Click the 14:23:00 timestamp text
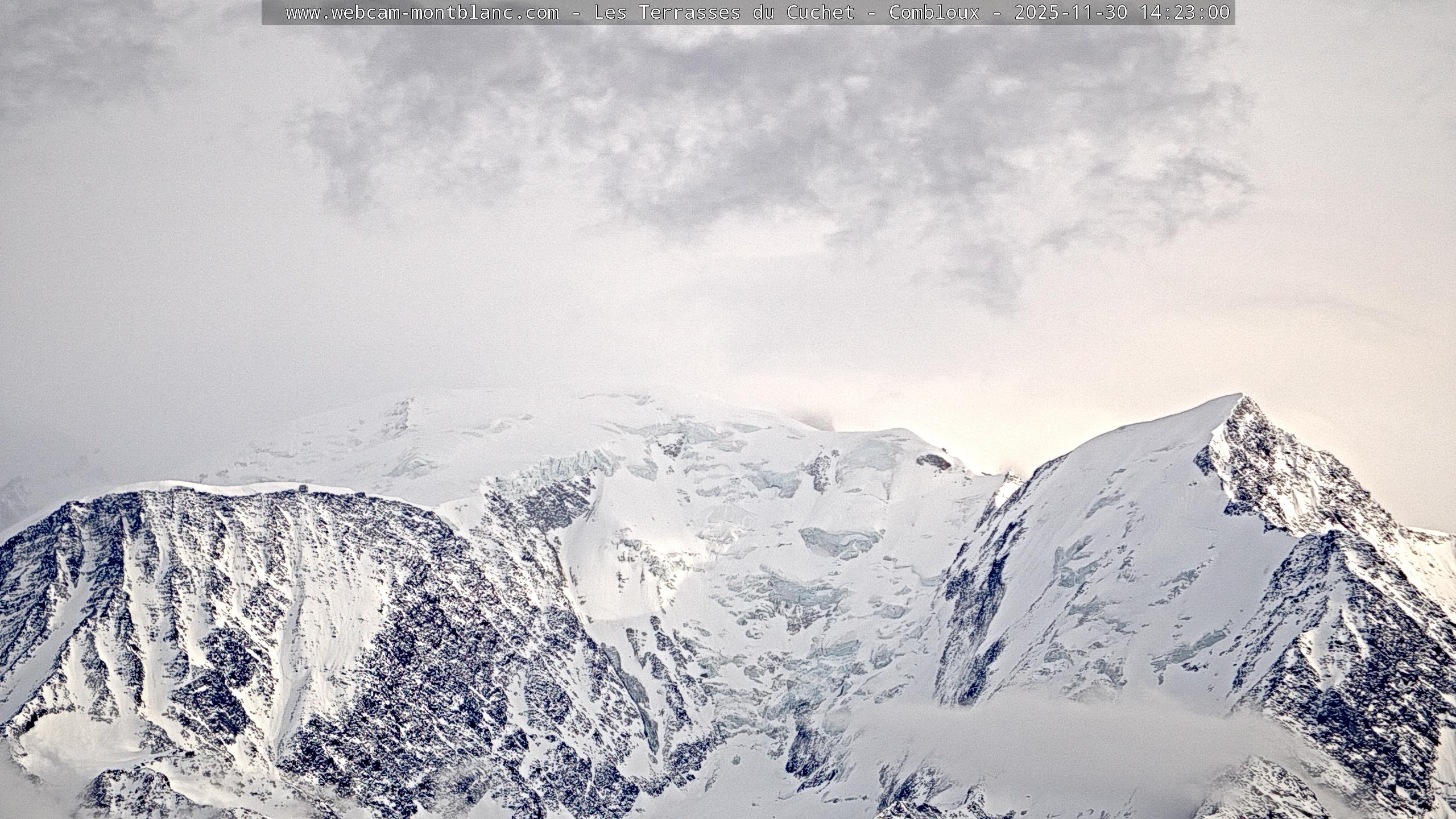1456x819 pixels. pos(1185,12)
